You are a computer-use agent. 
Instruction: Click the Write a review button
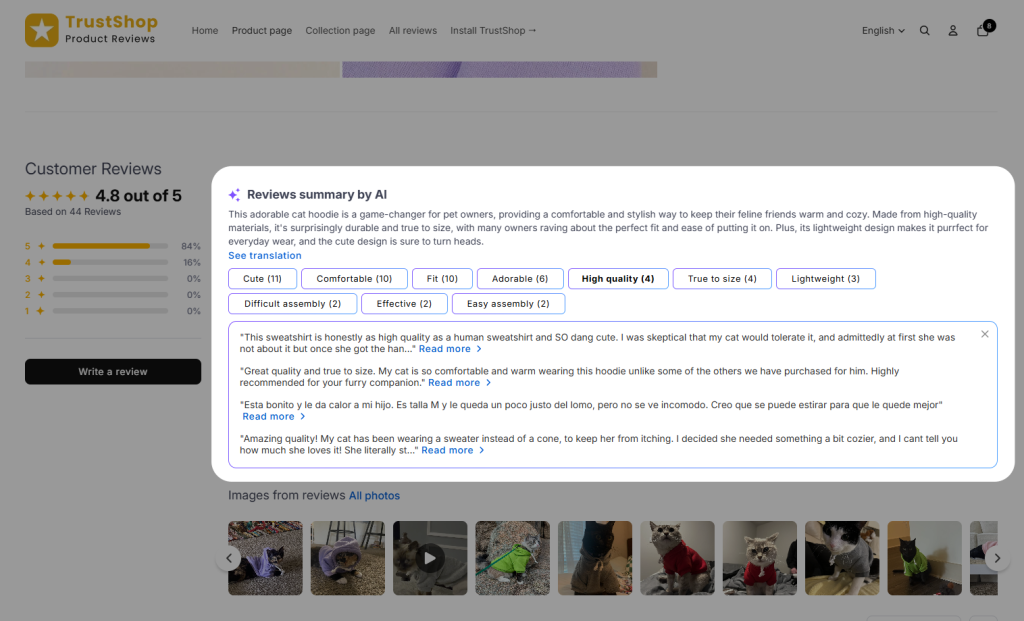(113, 372)
